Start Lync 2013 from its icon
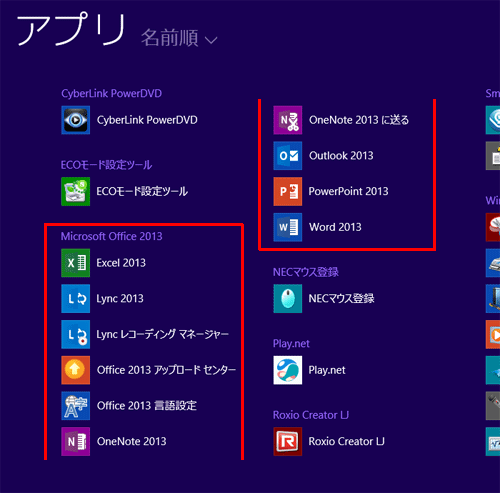 75,298
